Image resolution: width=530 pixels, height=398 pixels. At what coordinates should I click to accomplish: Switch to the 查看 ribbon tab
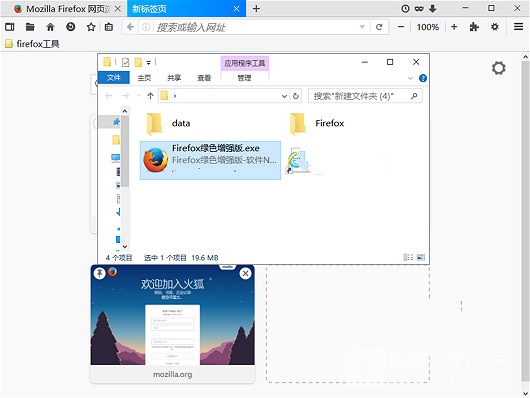click(x=204, y=78)
